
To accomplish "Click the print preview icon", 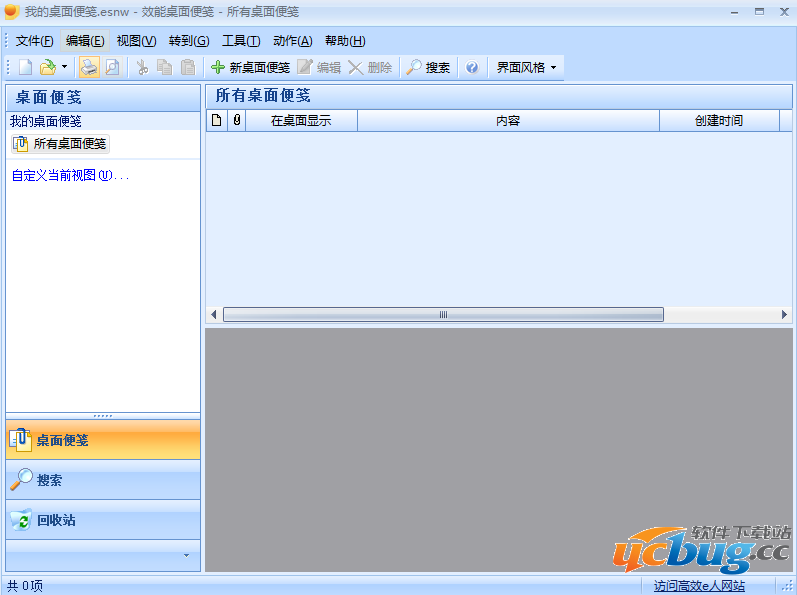I will coord(112,67).
